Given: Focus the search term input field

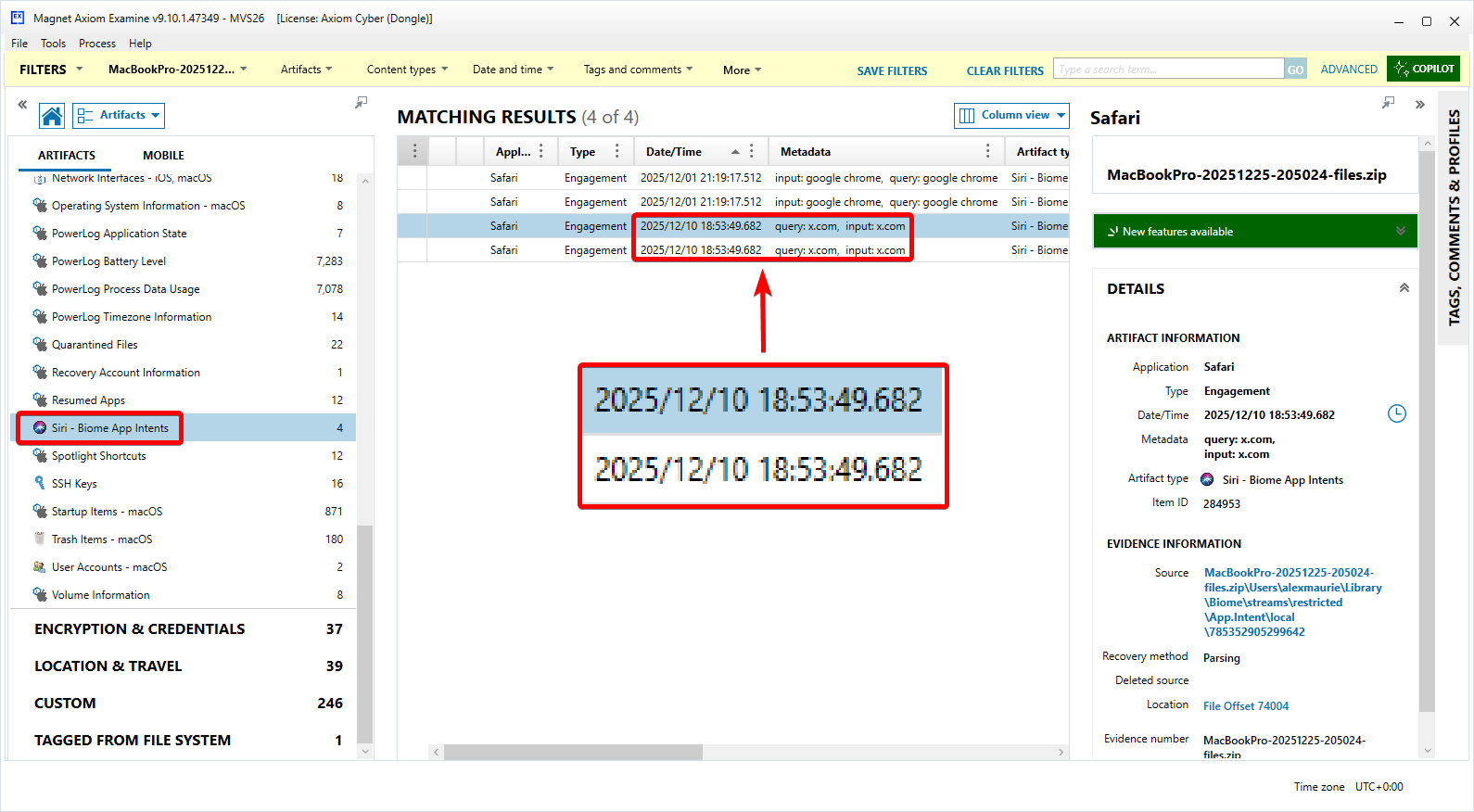Looking at the screenshot, I should pos(1169,70).
